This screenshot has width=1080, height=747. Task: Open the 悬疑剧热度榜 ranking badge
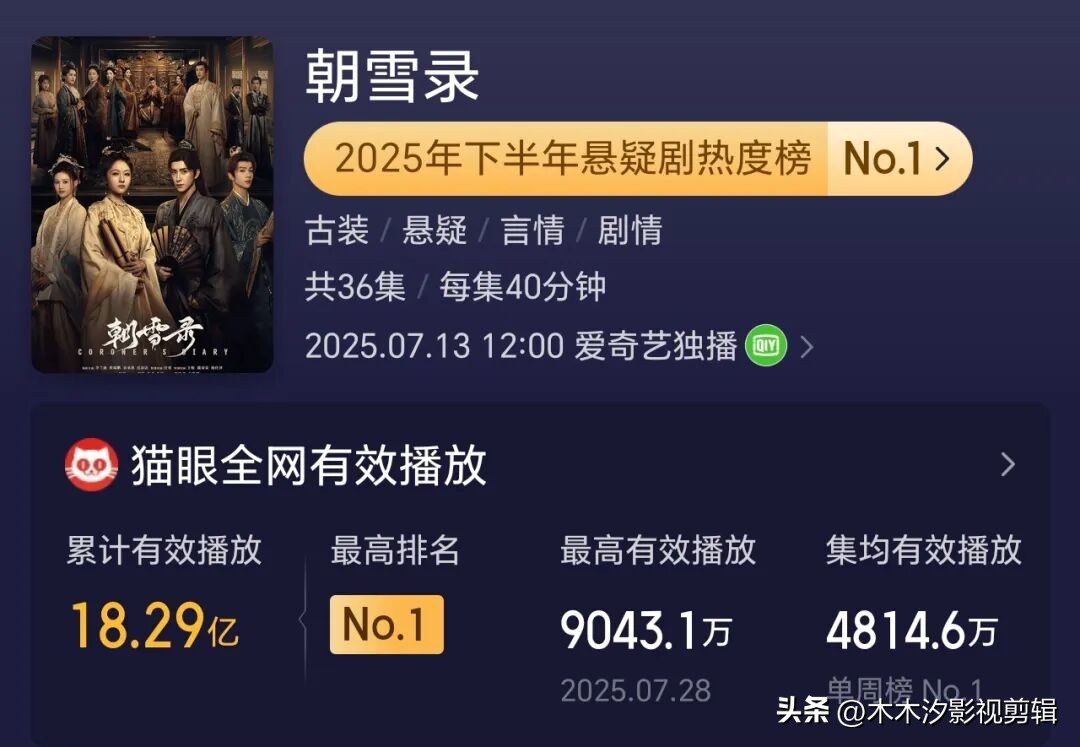[578, 157]
